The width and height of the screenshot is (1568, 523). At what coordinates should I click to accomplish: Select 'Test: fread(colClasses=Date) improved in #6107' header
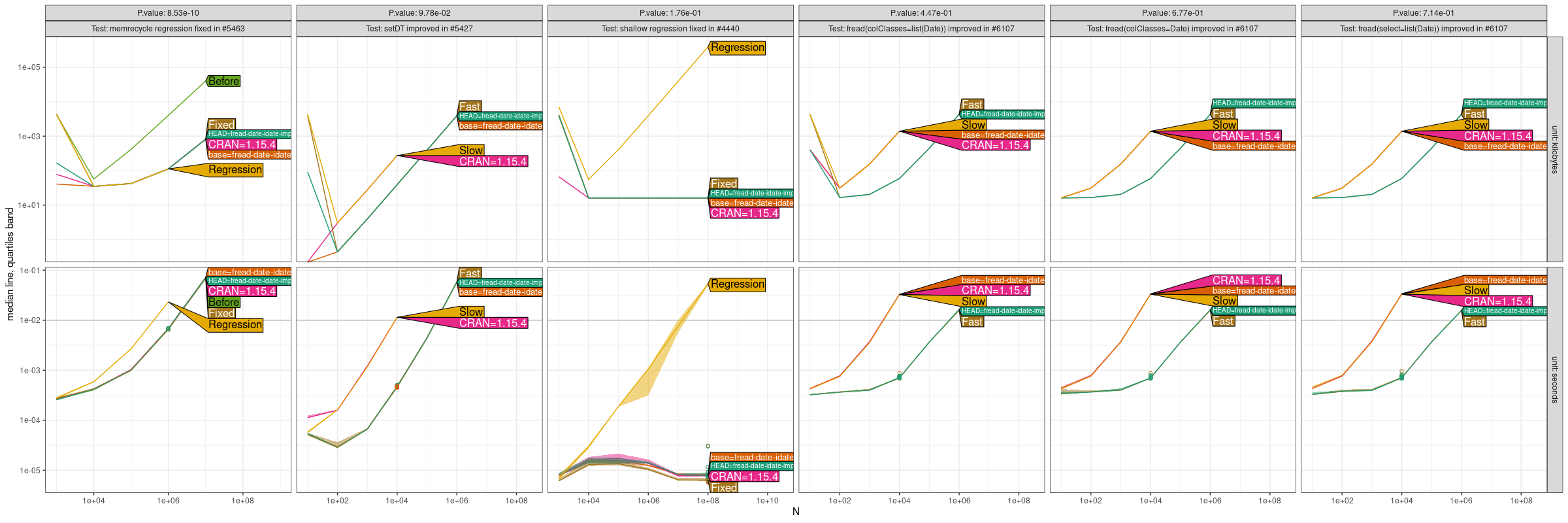click(1173, 29)
